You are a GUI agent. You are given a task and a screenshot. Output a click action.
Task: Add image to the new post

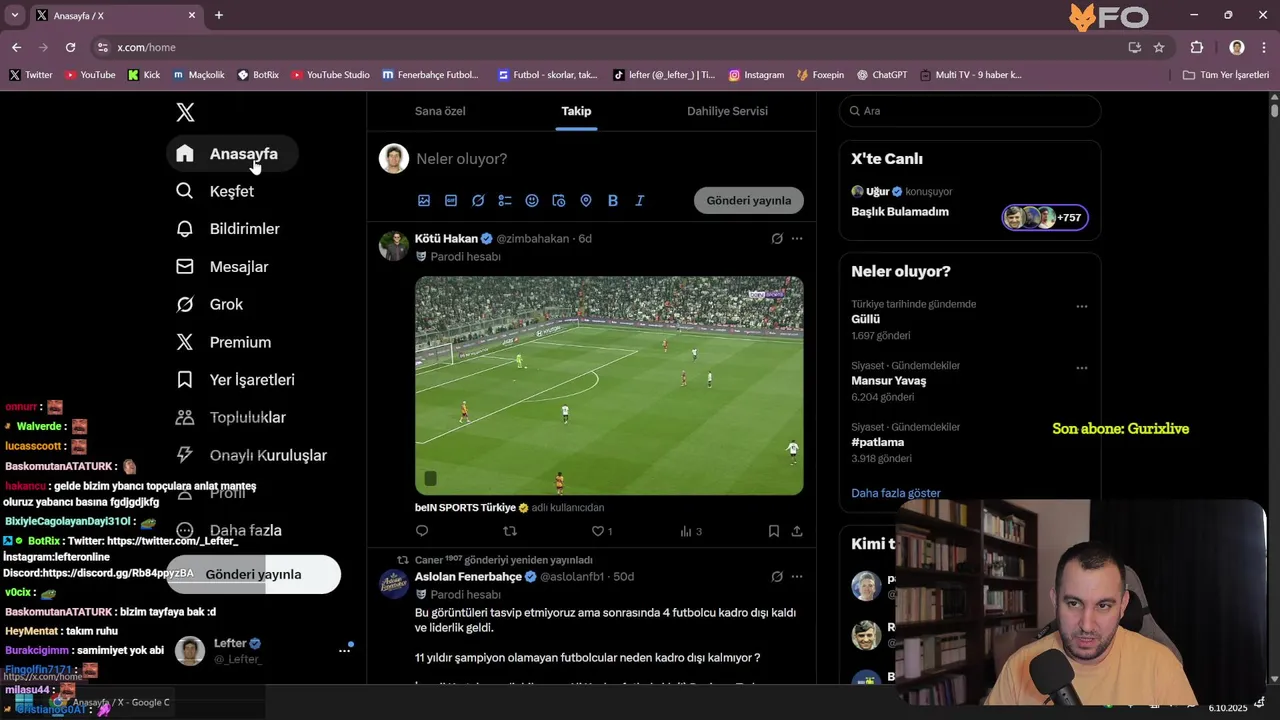pos(424,200)
